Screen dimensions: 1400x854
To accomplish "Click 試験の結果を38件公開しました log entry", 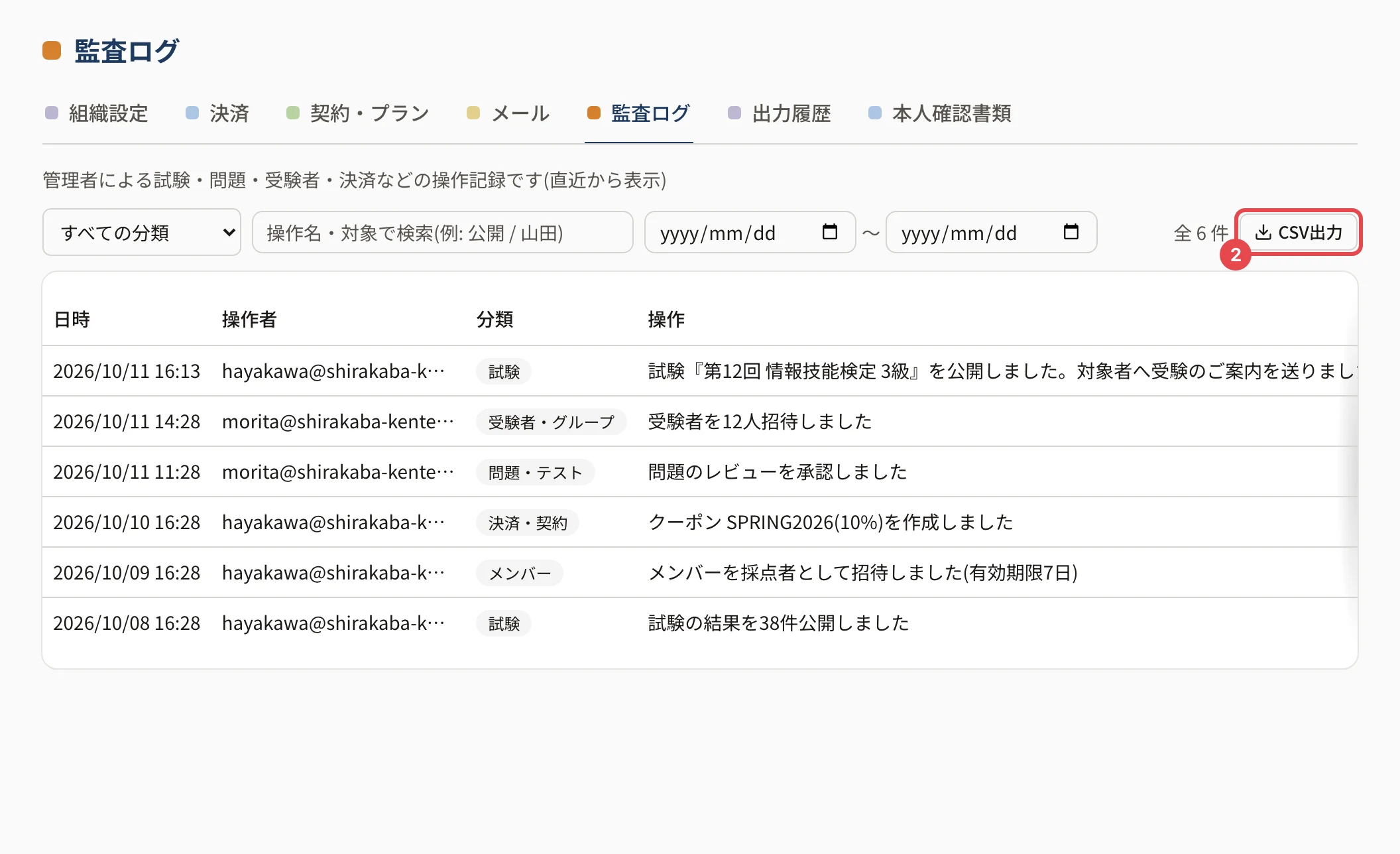I will point(778,623).
